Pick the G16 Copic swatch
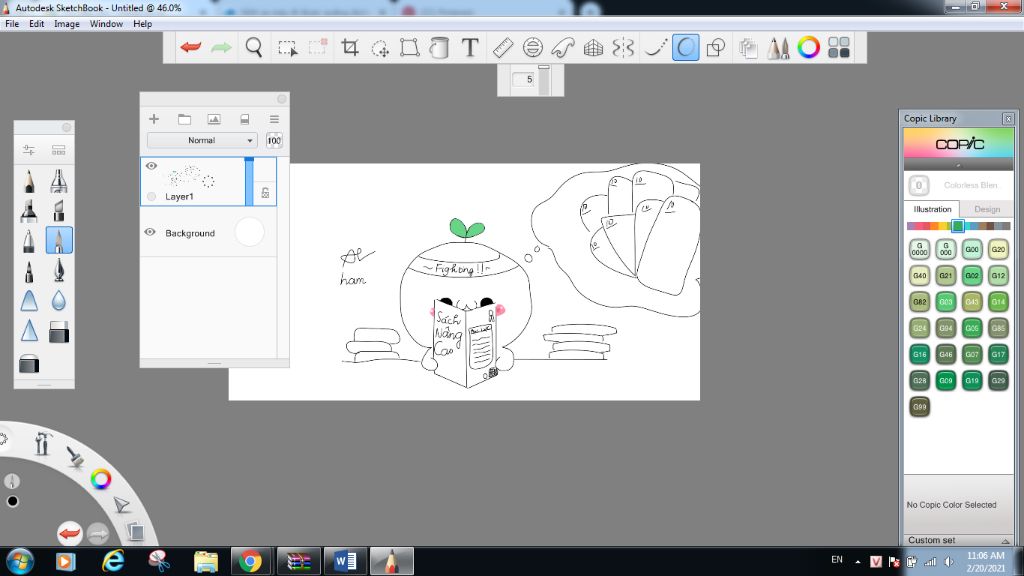 920,355
